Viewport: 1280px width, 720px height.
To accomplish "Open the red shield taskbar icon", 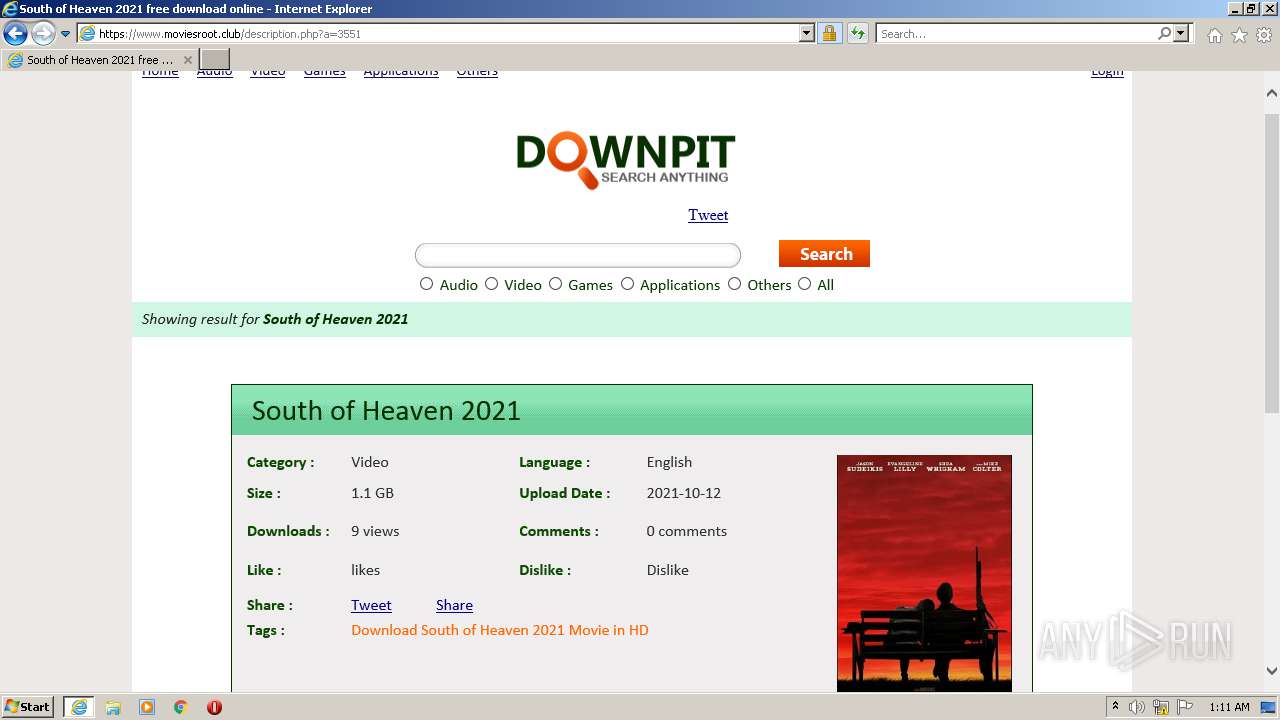I will [214, 707].
